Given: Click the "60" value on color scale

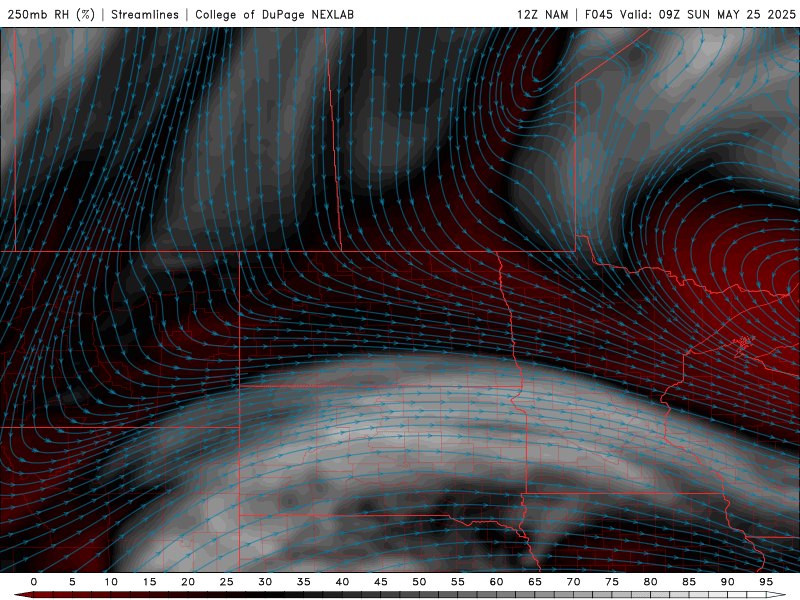Looking at the screenshot, I should 496,582.
